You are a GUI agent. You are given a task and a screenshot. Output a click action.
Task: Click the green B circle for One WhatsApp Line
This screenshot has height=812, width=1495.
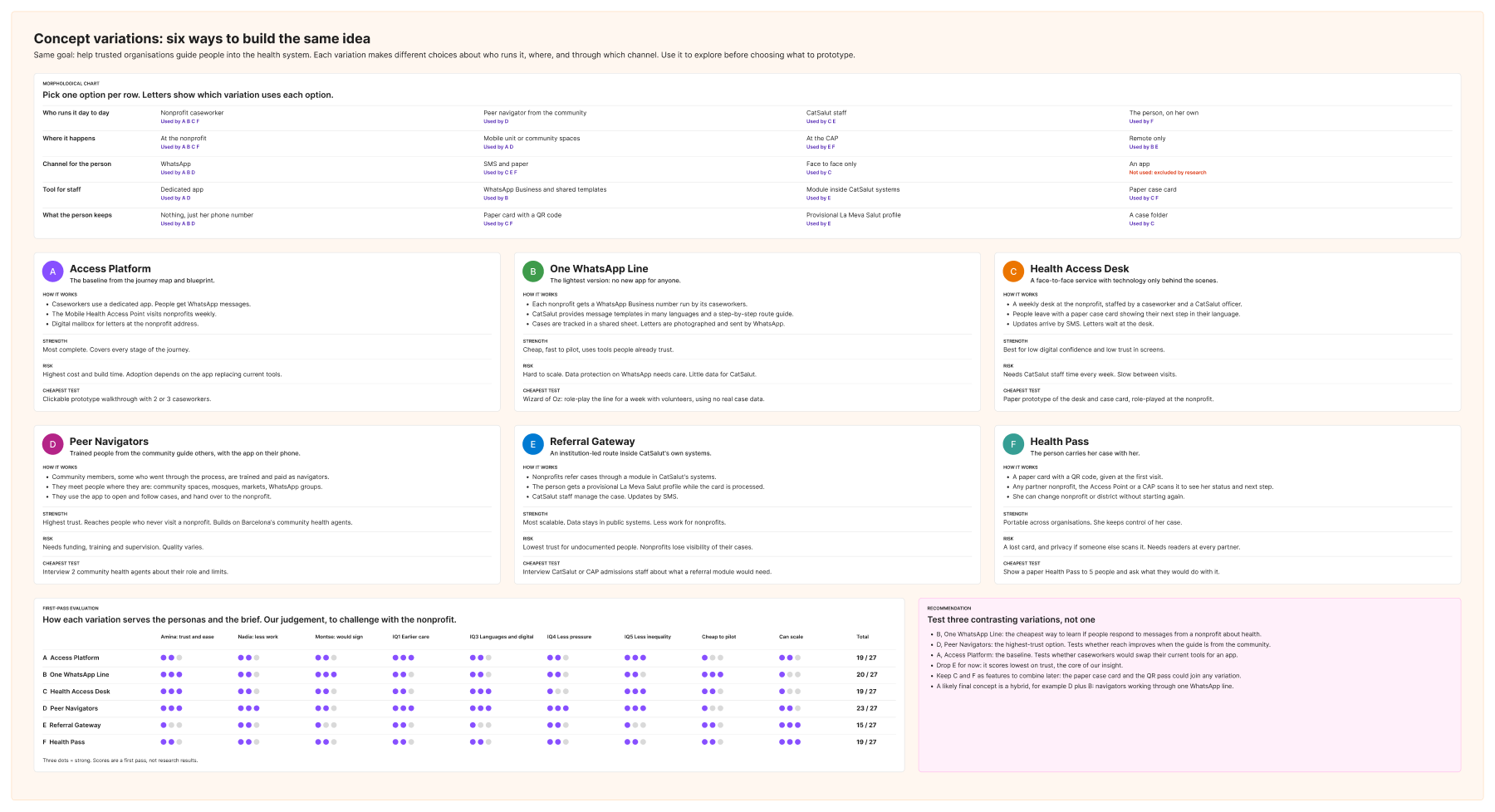click(x=533, y=271)
